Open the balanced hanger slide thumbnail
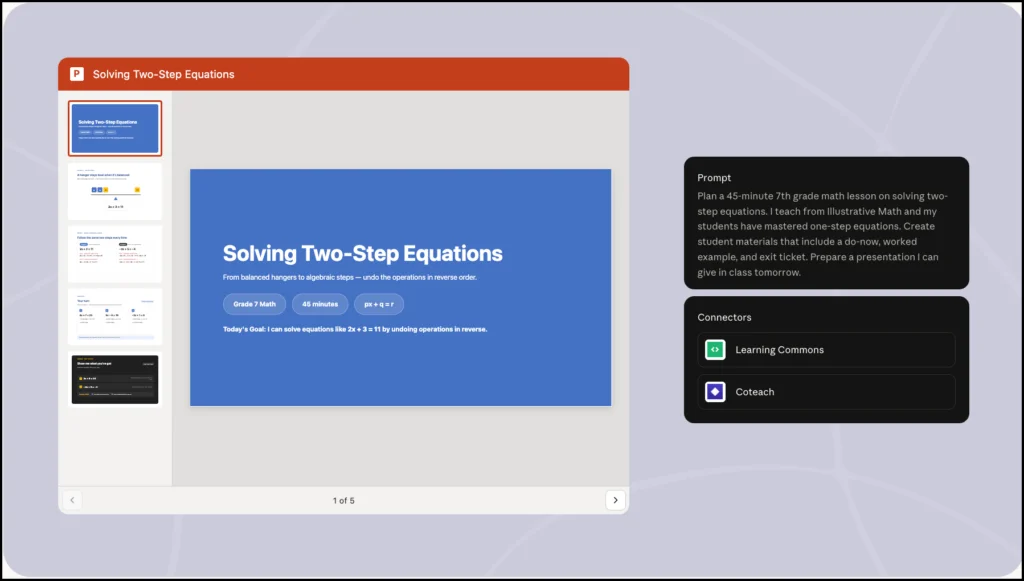Screen dimensions: 1024x581 [x=115, y=191]
